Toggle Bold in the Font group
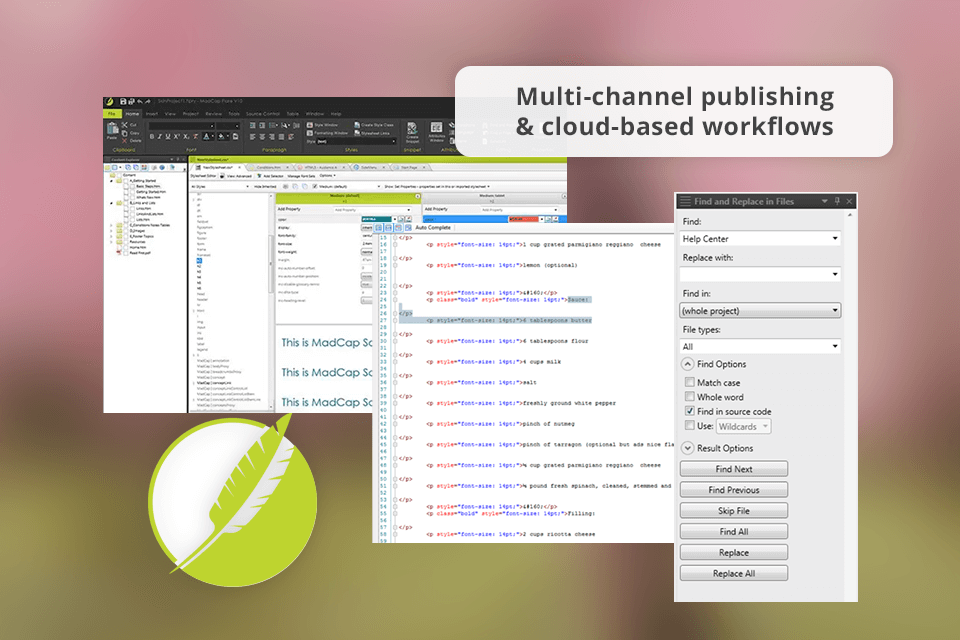Screen dimensions: 960x640 click(152, 137)
